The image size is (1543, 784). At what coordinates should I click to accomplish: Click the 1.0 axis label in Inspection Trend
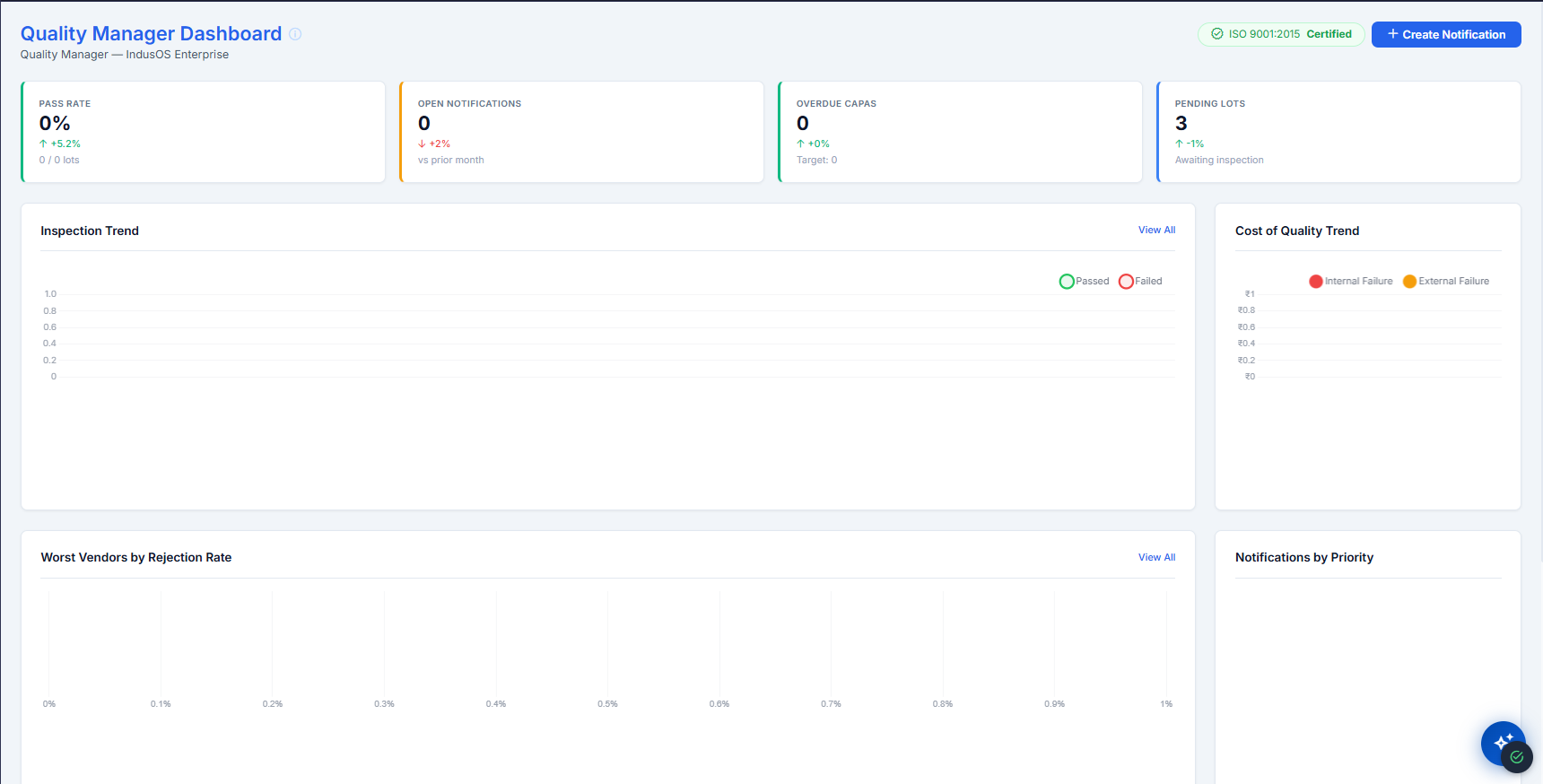[50, 294]
